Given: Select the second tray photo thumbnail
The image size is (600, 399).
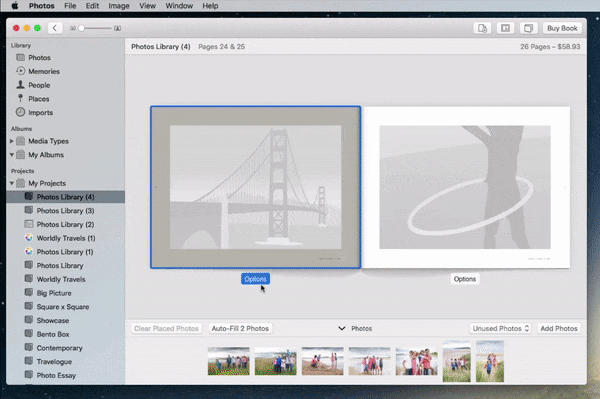Looking at the screenshot, I should 276,361.
